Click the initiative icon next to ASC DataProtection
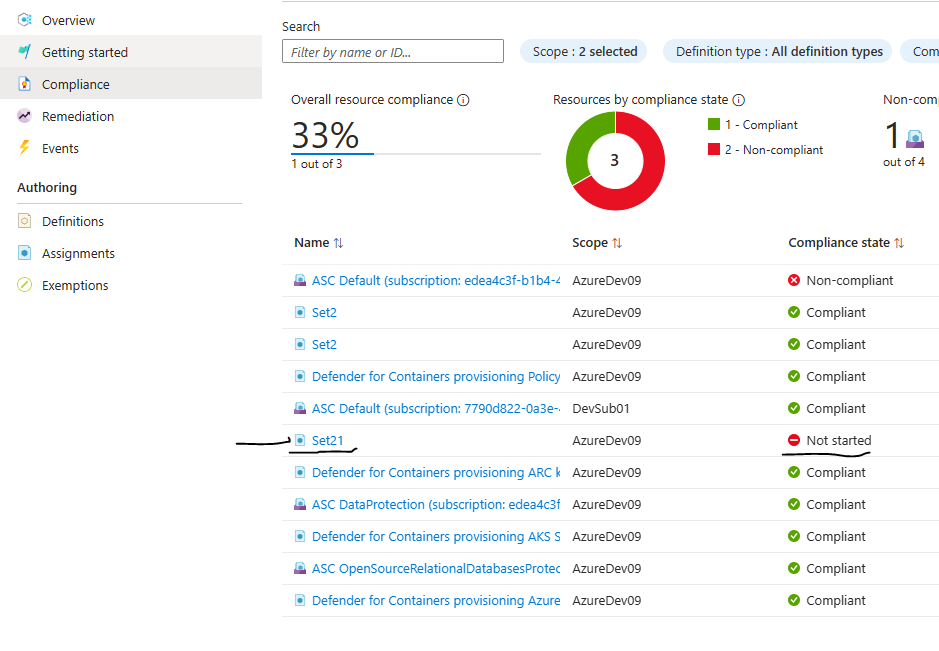This screenshot has width=939, height=651. pos(300,504)
